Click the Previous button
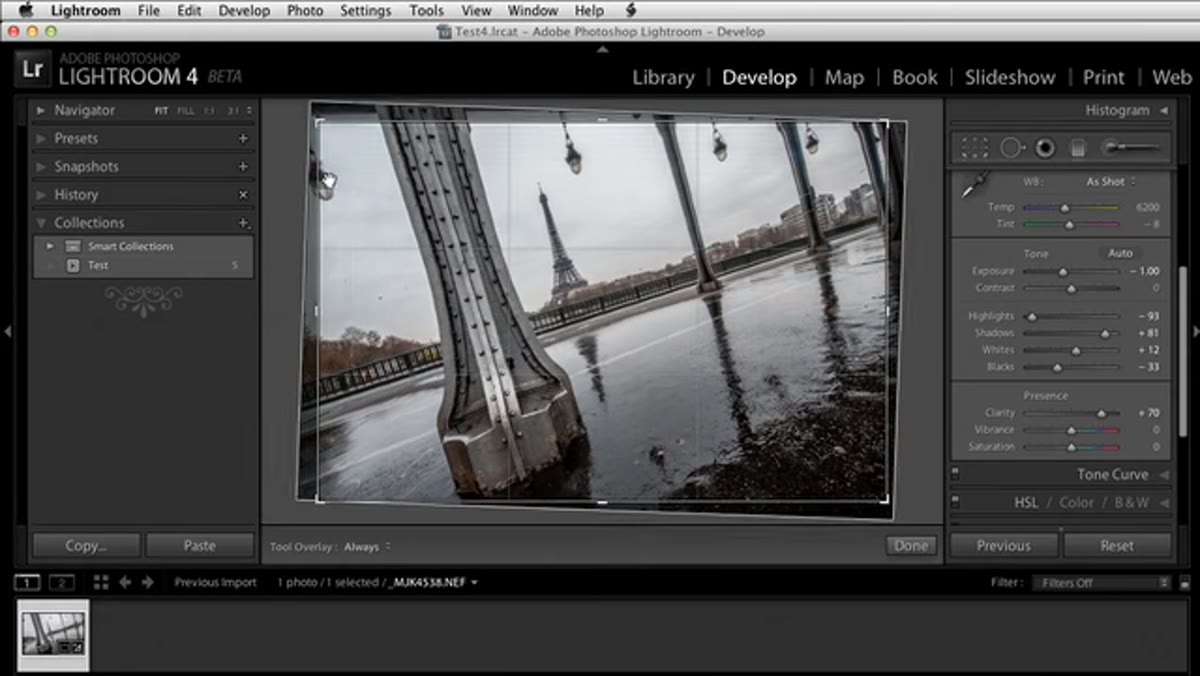Viewport: 1200px width, 676px height. (1003, 545)
